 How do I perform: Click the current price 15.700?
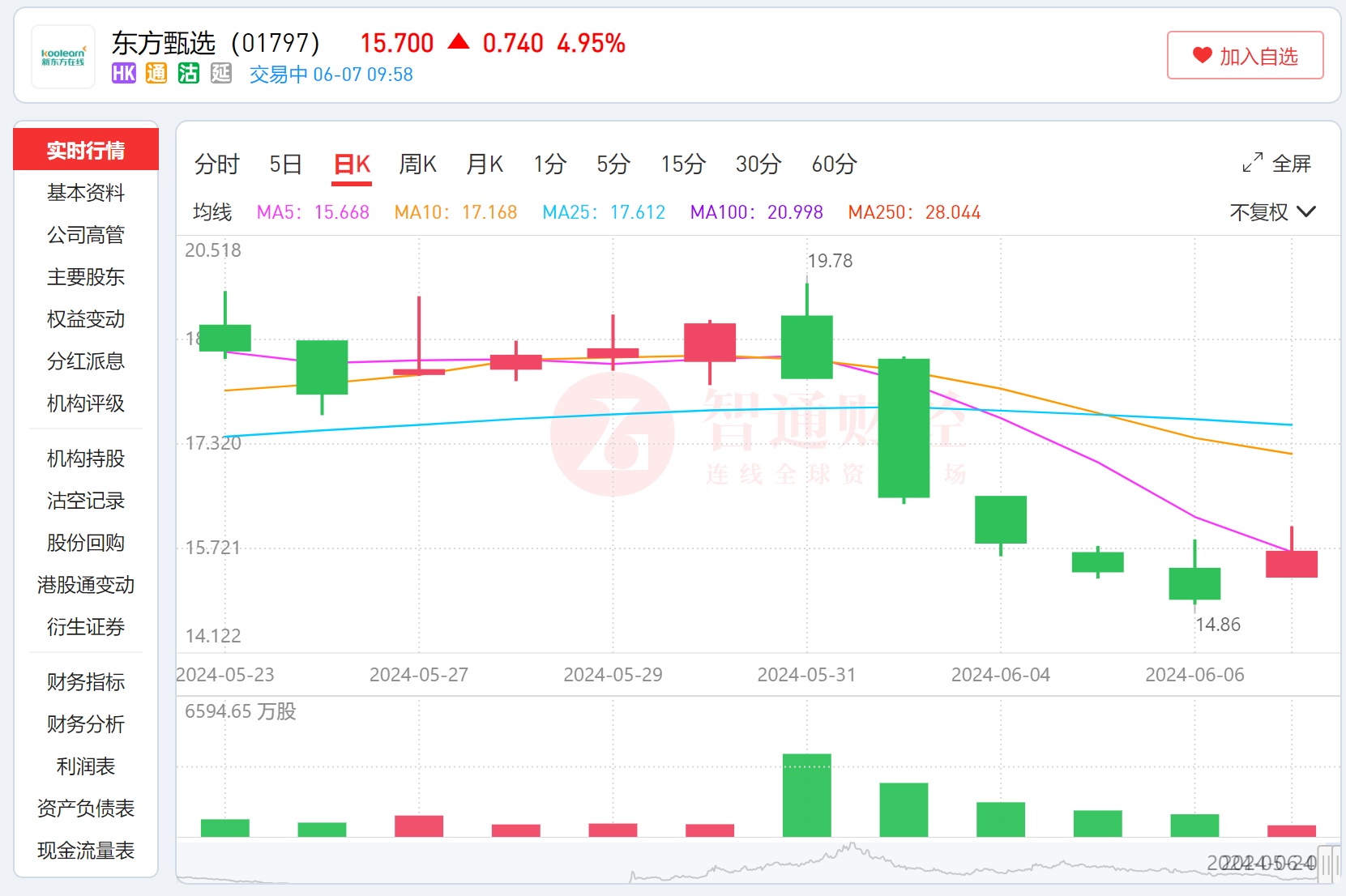point(397,43)
